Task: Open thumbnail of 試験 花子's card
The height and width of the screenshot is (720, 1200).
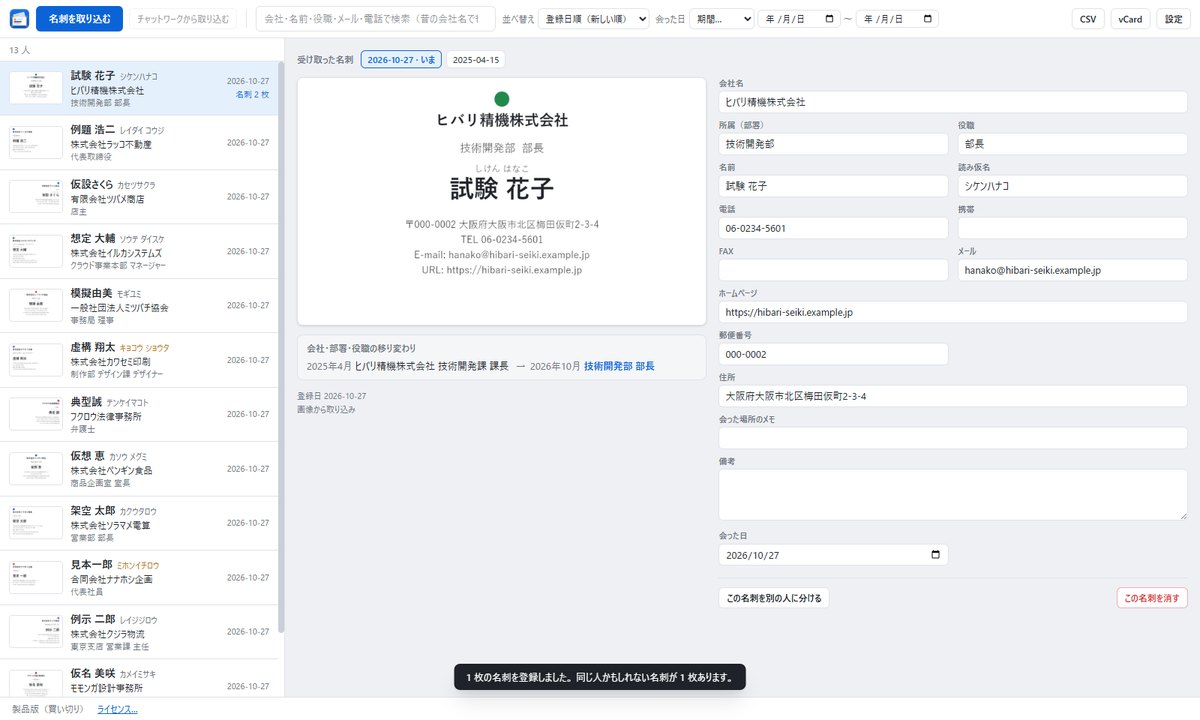Action: 36,88
